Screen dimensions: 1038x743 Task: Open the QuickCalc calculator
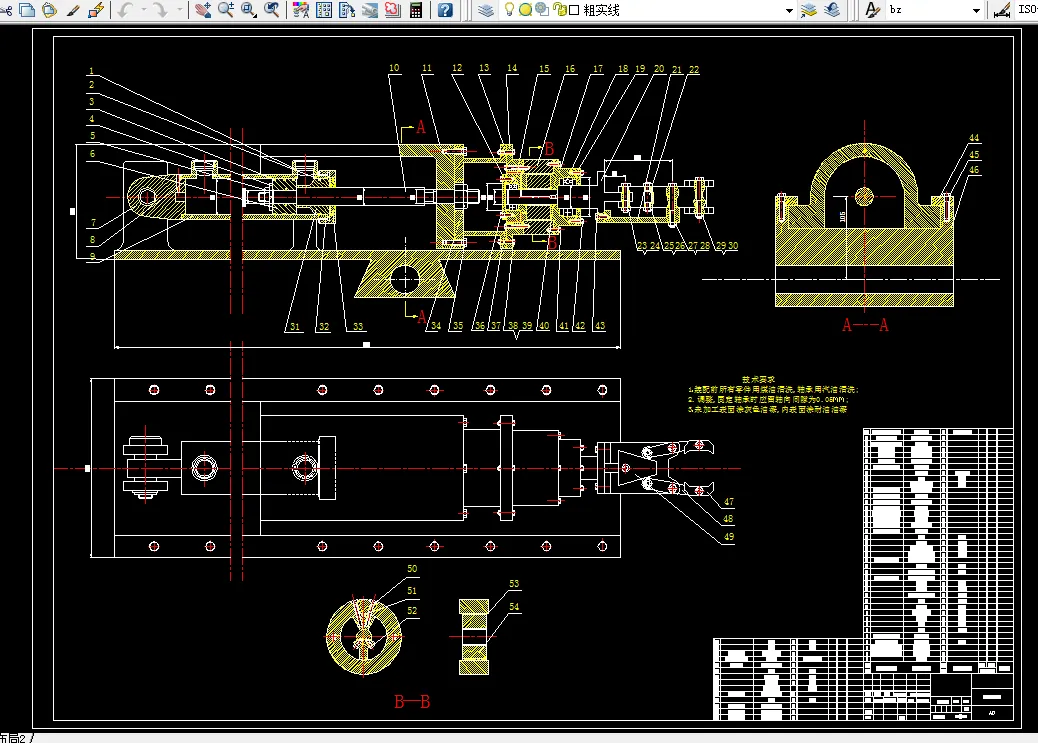(416, 10)
